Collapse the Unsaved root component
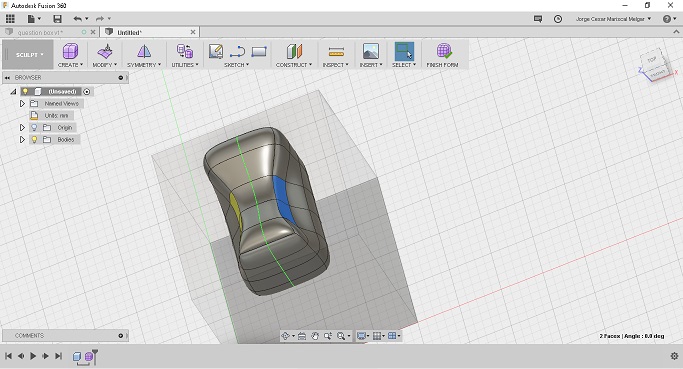The height and width of the screenshot is (369, 683). click(14, 91)
